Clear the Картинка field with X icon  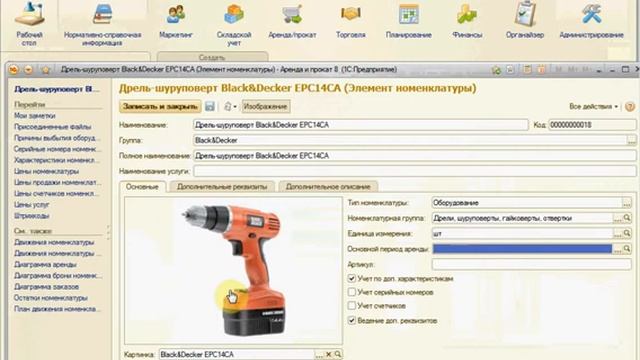point(329,355)
